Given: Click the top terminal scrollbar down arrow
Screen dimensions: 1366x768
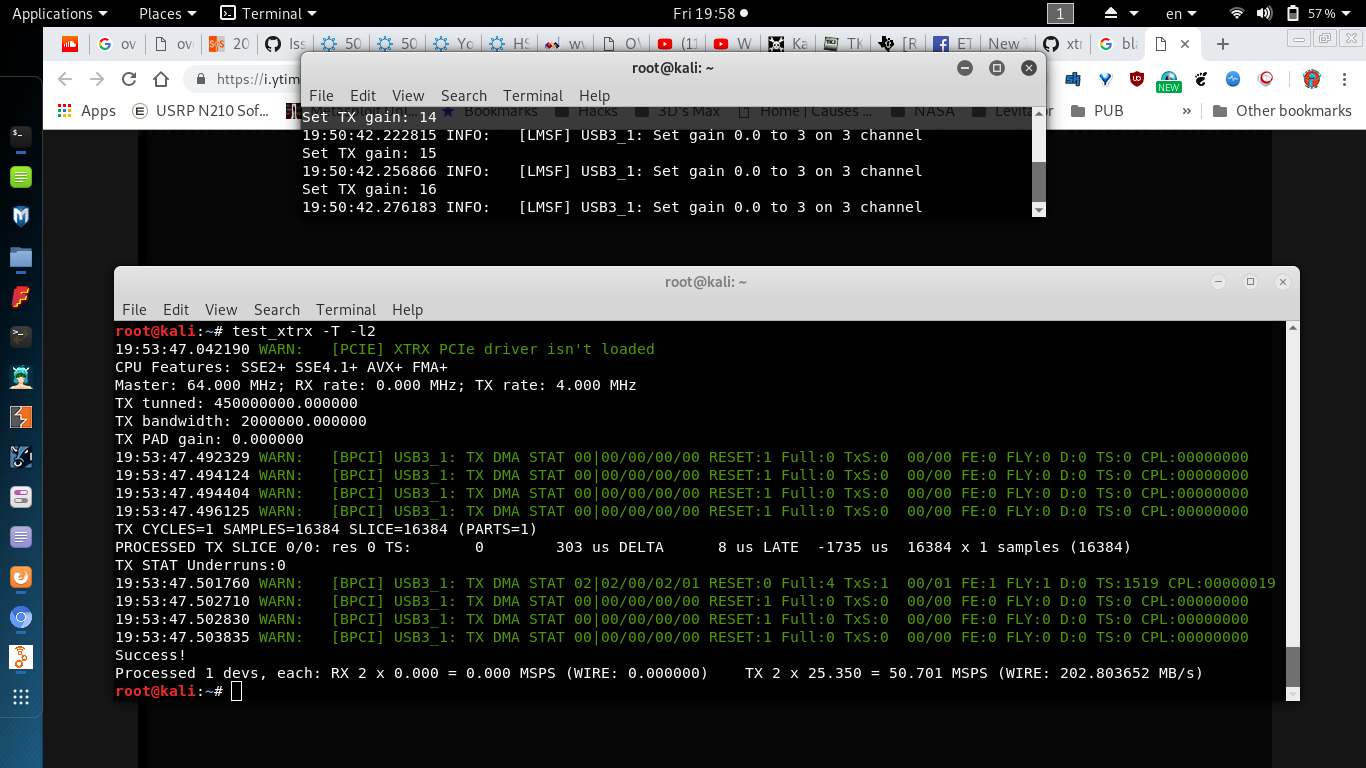Looking at the screenshot, I should coord(1037,211).
